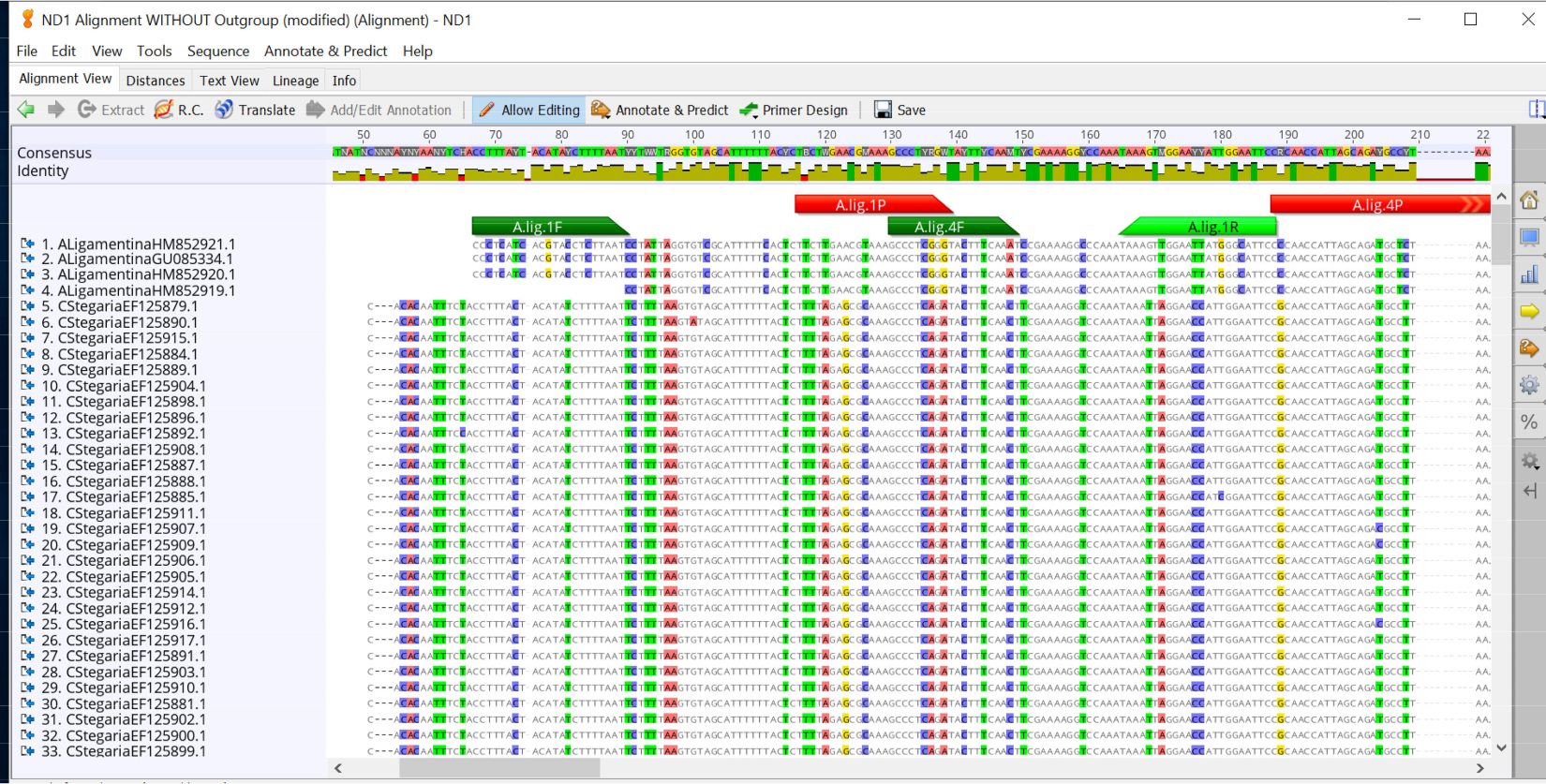This screenshot has height=784, width=1546.
Task: Toggle the split view icon at top right
Action: pos(1536,110)
